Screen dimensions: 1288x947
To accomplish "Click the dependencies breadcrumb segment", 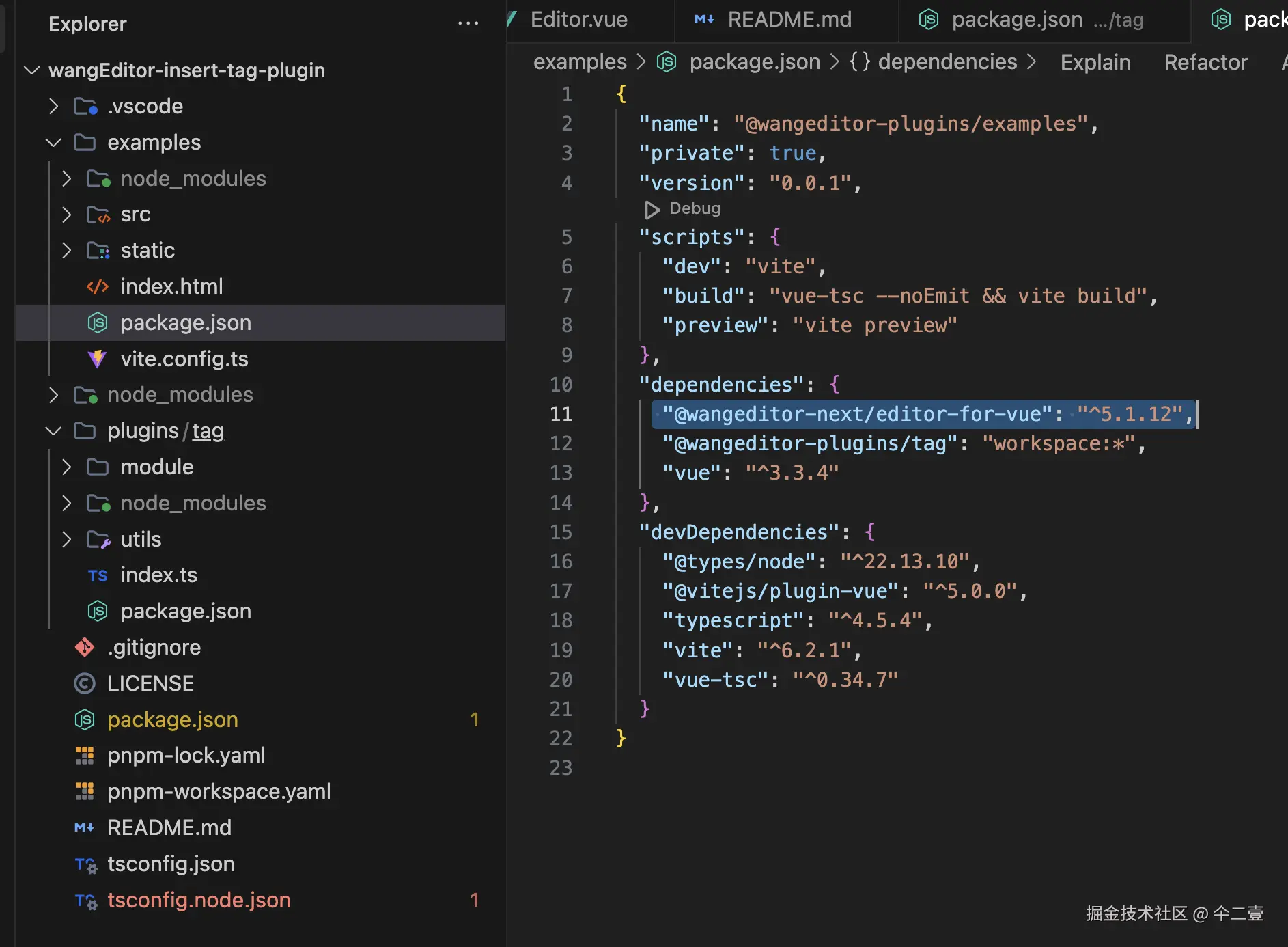I will pos(947,62).
